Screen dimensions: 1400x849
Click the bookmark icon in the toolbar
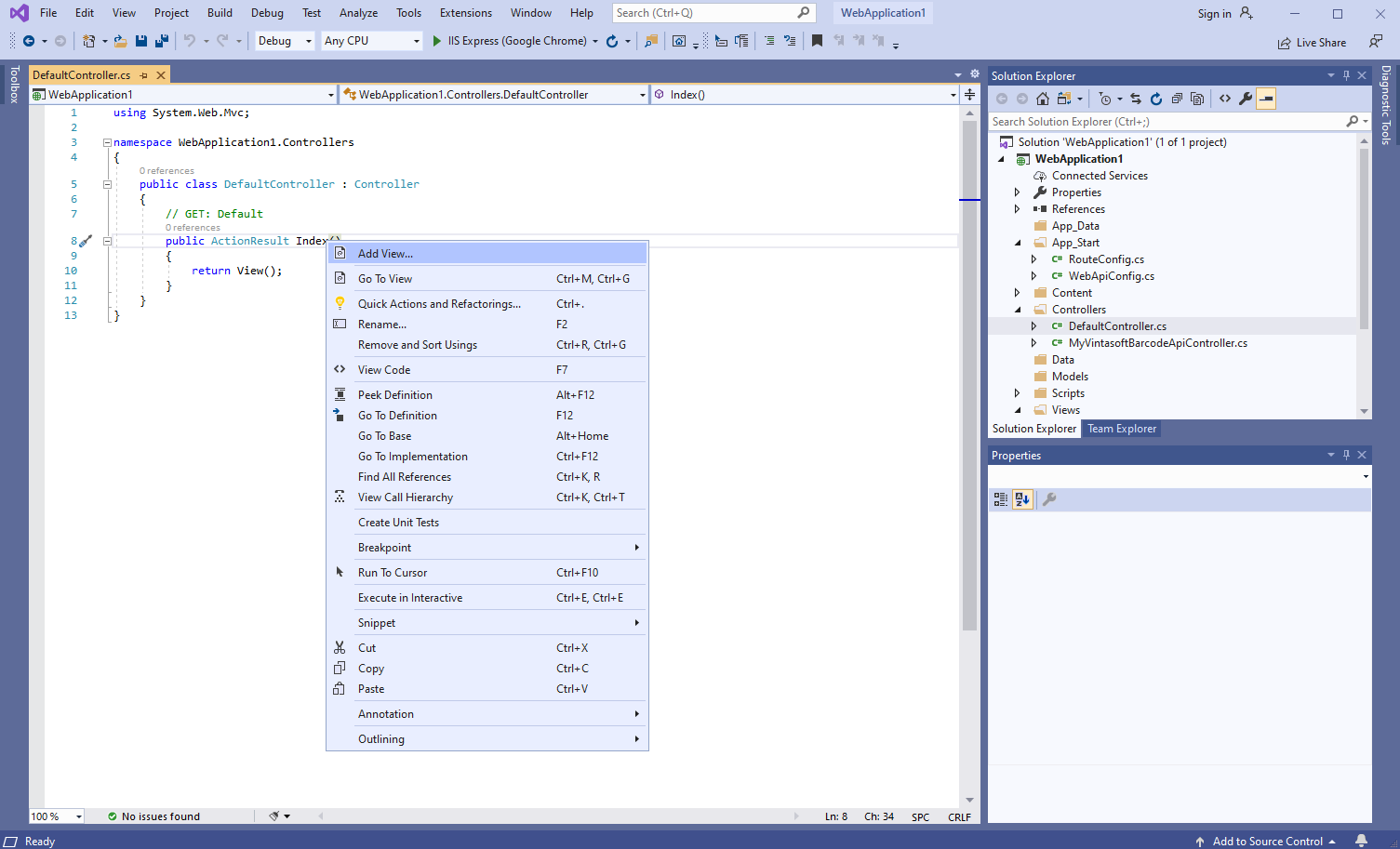click(x=817, y=41)
